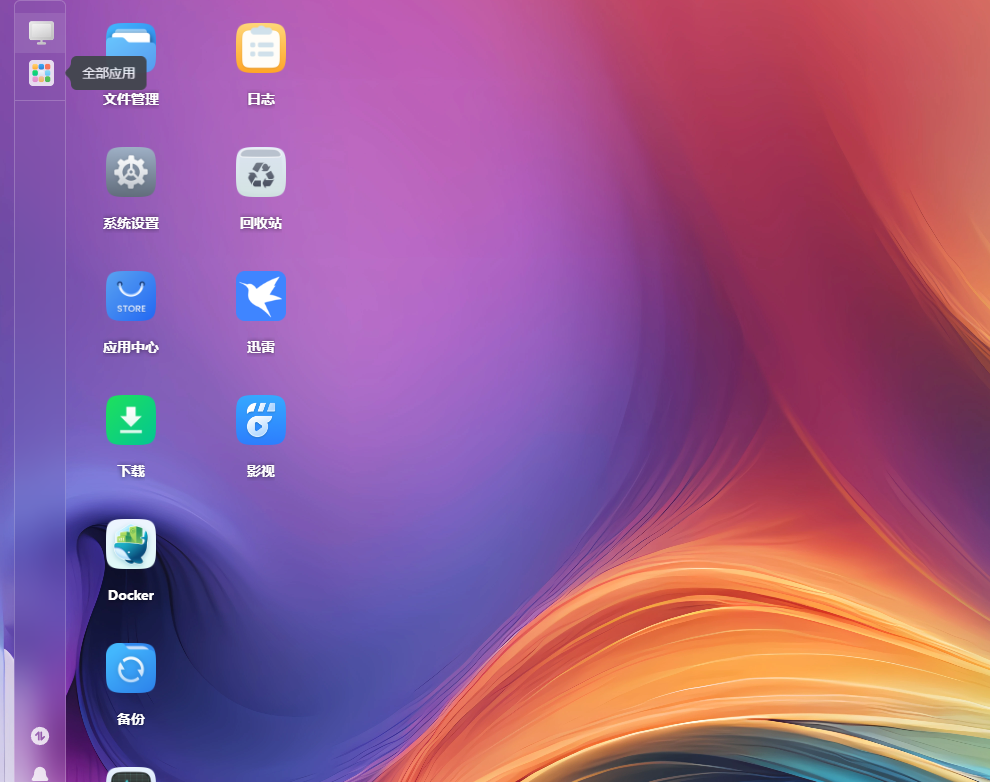
Task: Show desktop via sidebar monitor icon
Action: (x=41, y=32)
